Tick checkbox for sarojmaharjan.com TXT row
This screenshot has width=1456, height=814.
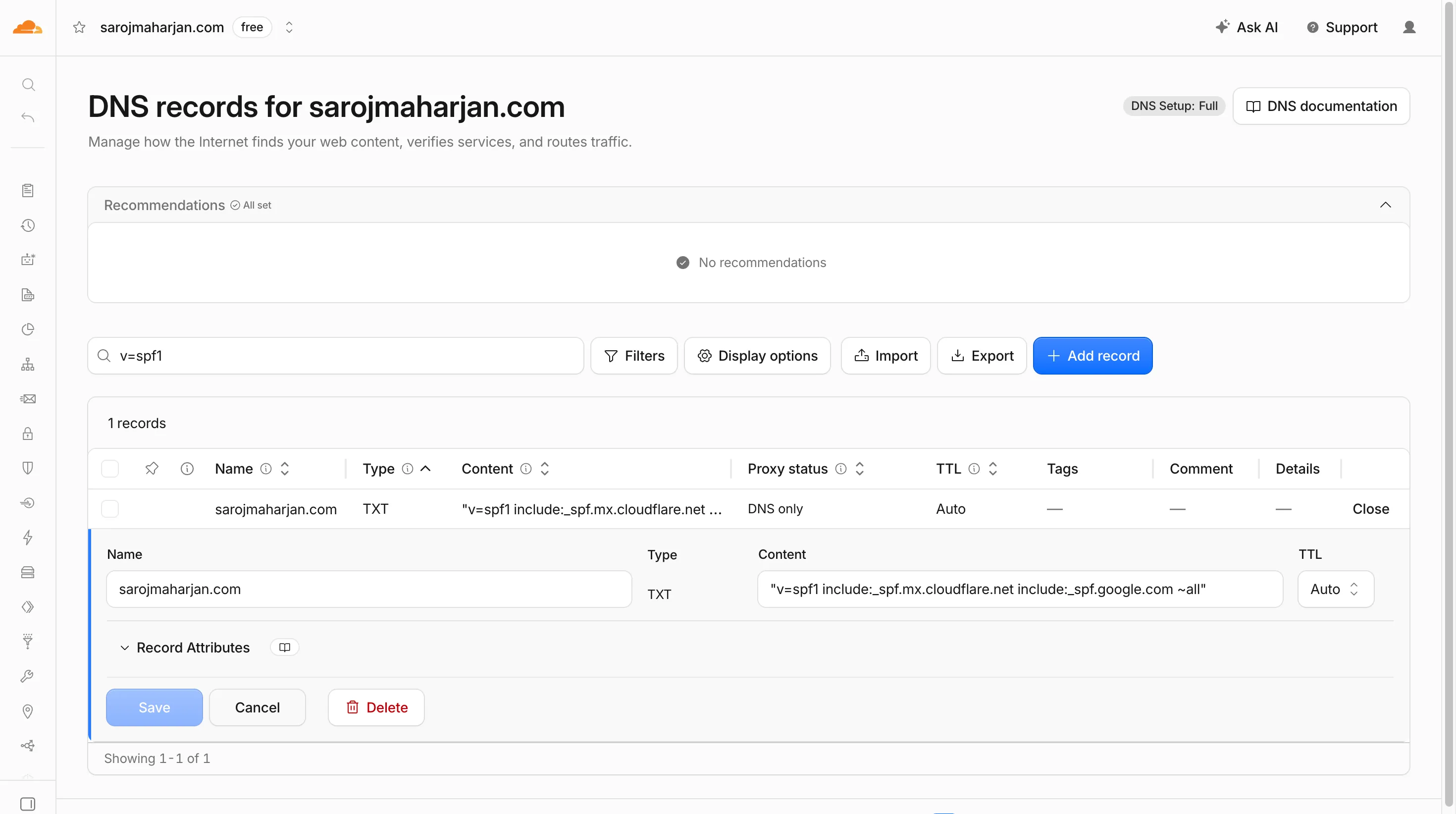[x=109, y=509]
